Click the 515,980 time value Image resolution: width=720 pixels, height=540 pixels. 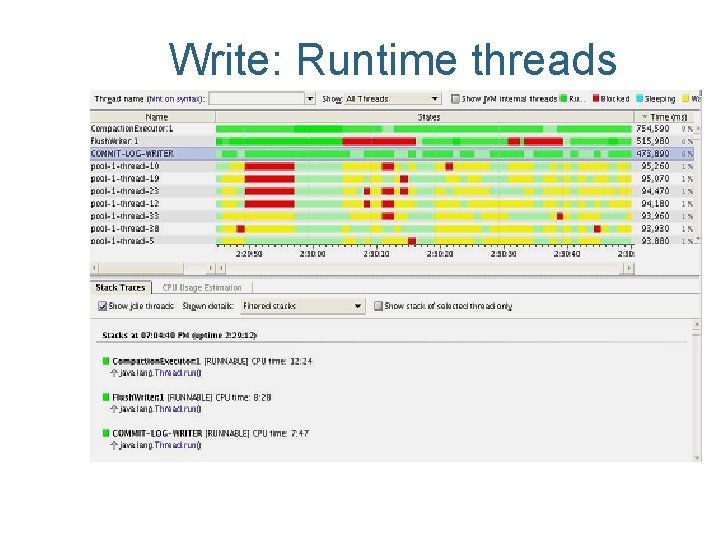click(652, 141)
